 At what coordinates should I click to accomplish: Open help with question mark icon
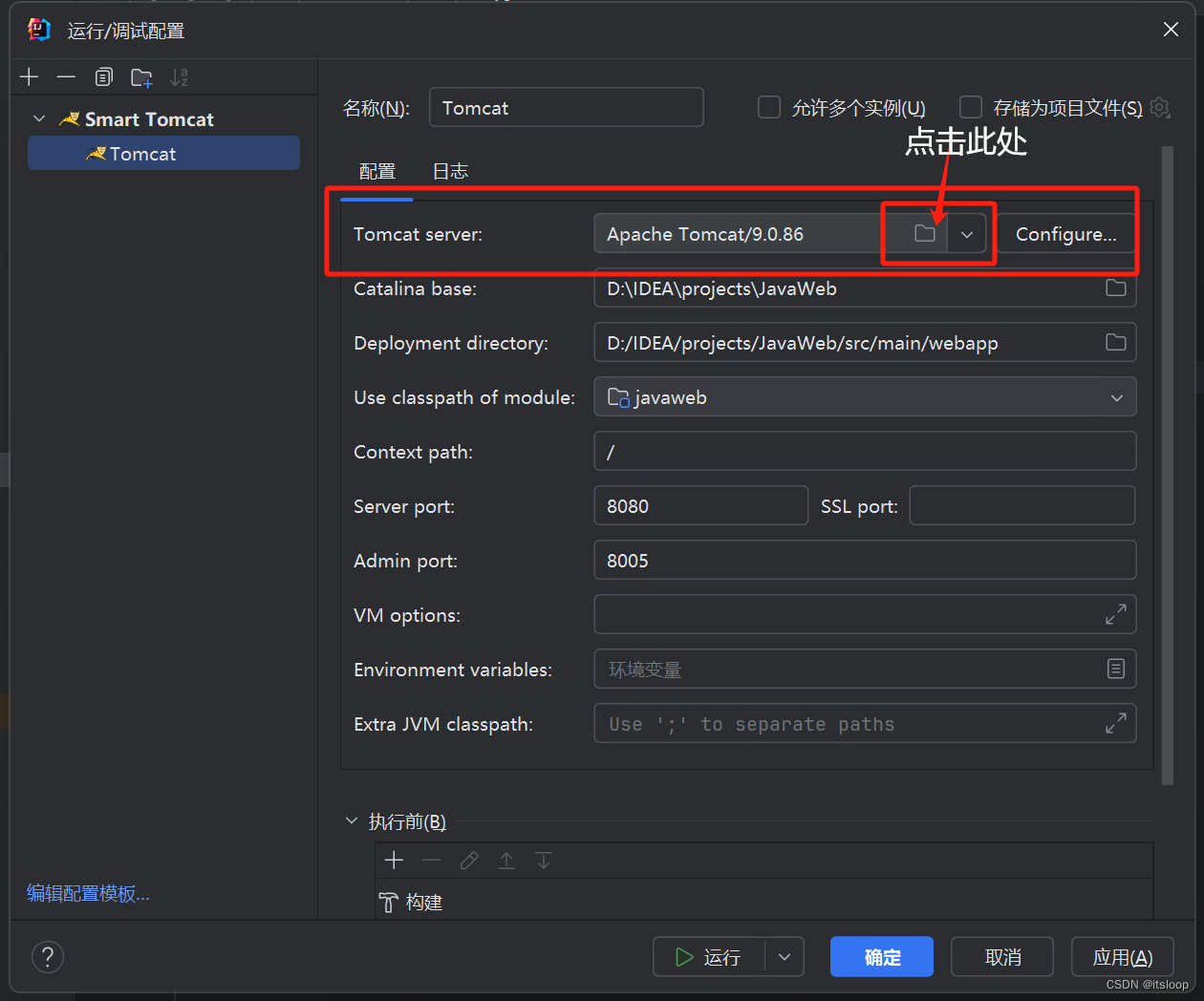point(48,956)
